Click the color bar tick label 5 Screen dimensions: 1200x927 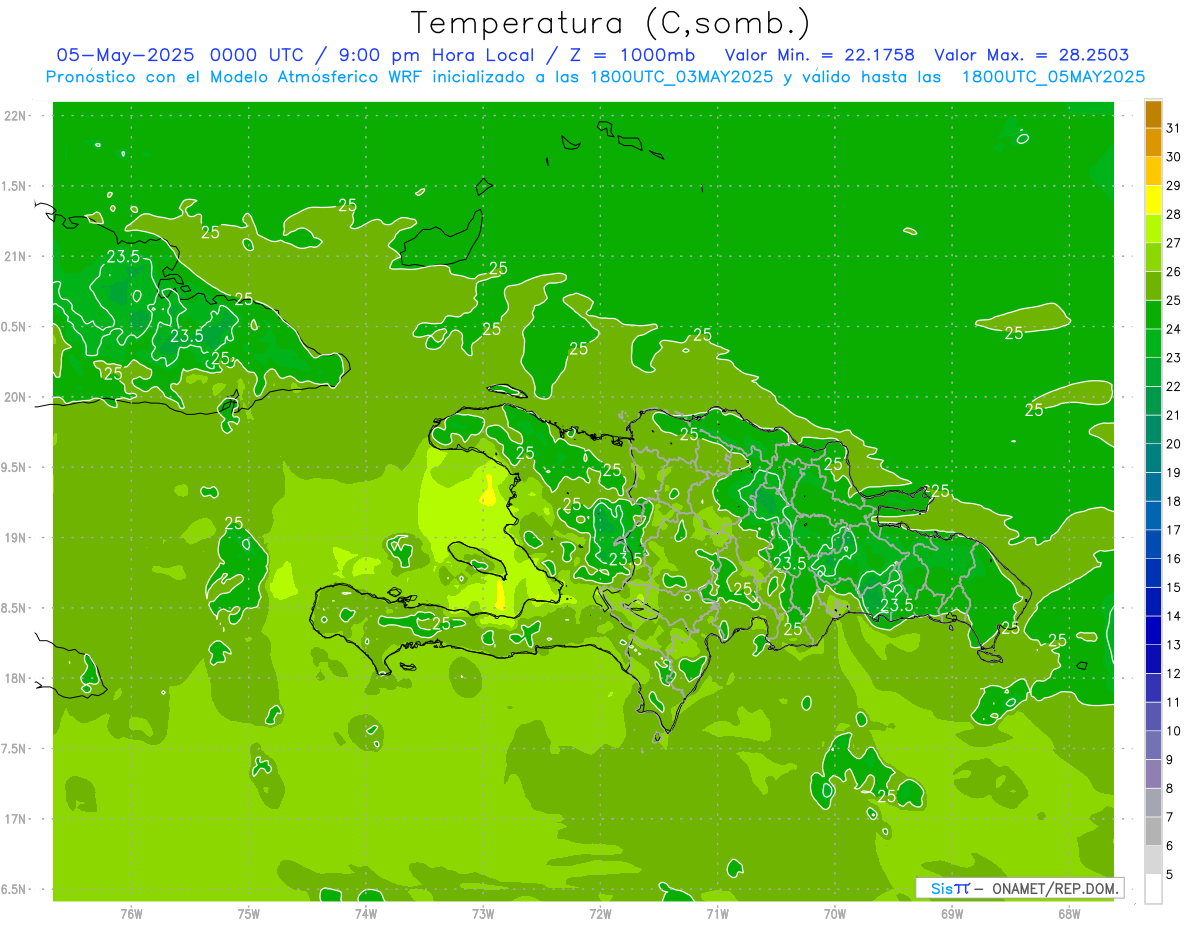(x=1170, y=875)
